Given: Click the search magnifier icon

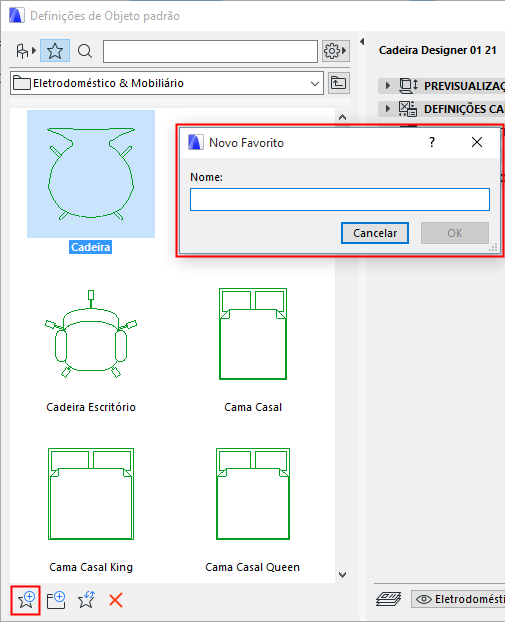Looking at the screenshot, I should tap(84, 51).
